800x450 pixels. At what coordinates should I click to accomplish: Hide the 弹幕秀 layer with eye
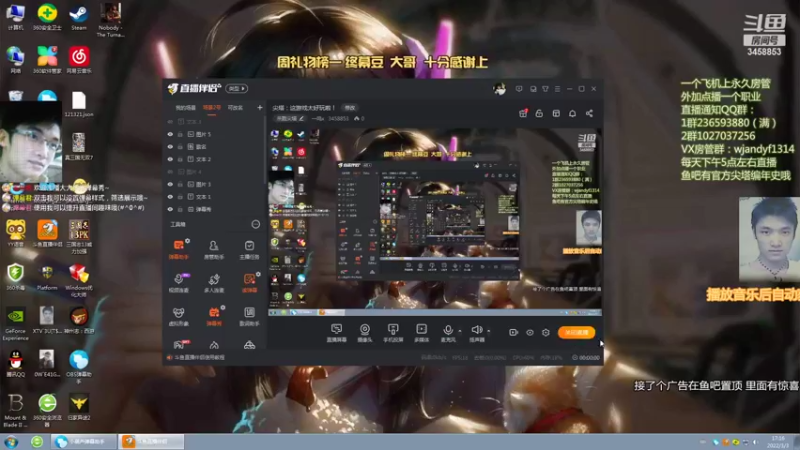click(x=170, y=209)
